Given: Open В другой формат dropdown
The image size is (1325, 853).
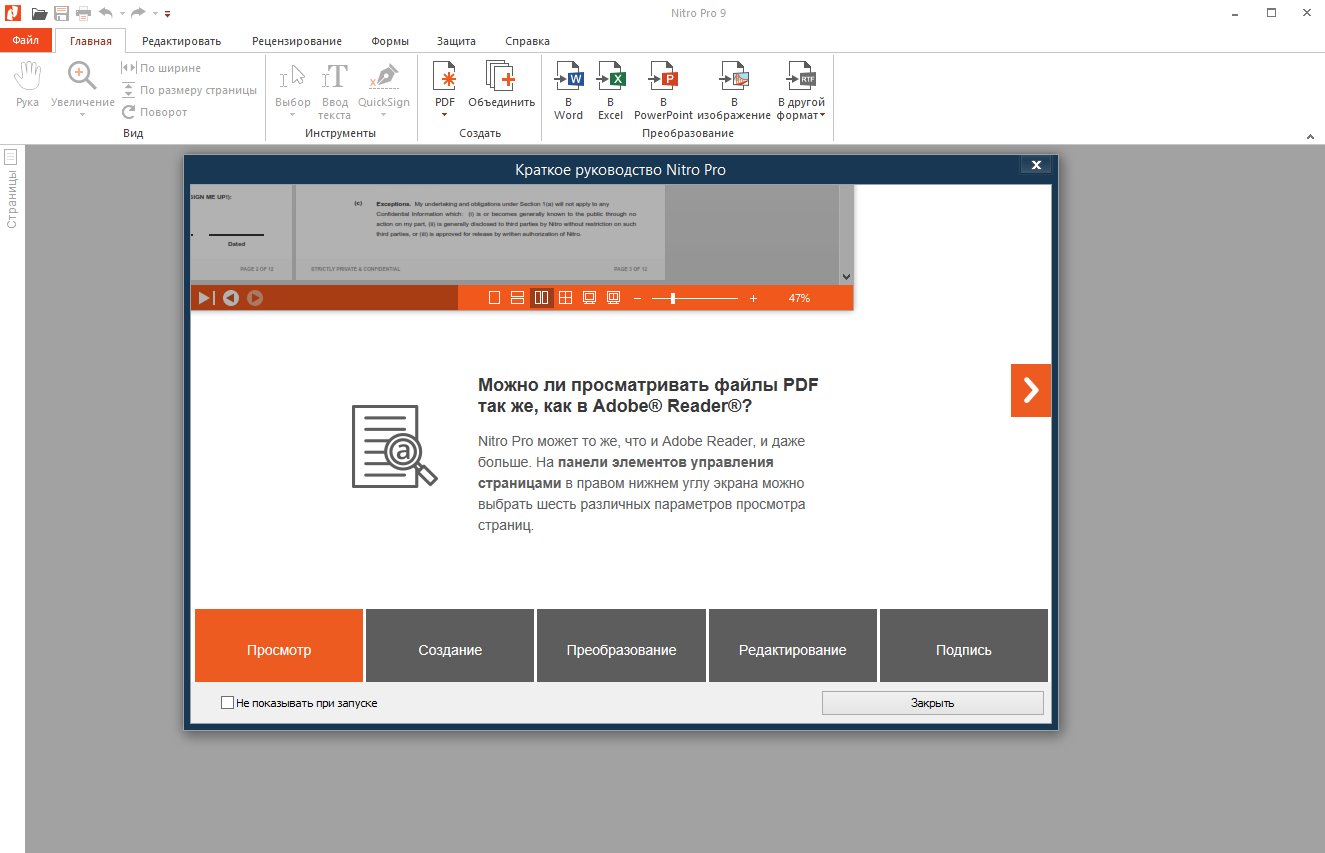Looking at the screenshot, I should point(801,90).
